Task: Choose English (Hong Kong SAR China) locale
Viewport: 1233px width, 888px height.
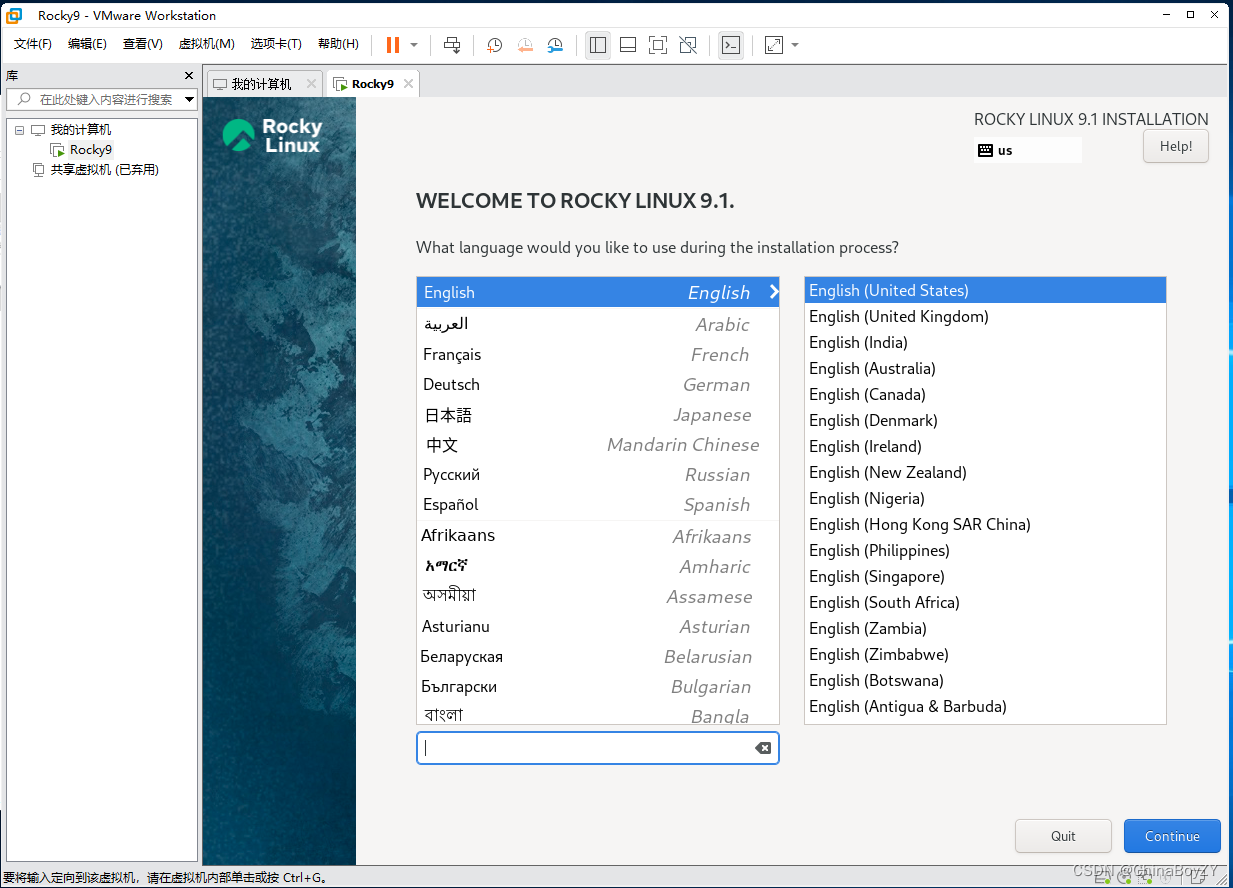Action: pos(985,524)
